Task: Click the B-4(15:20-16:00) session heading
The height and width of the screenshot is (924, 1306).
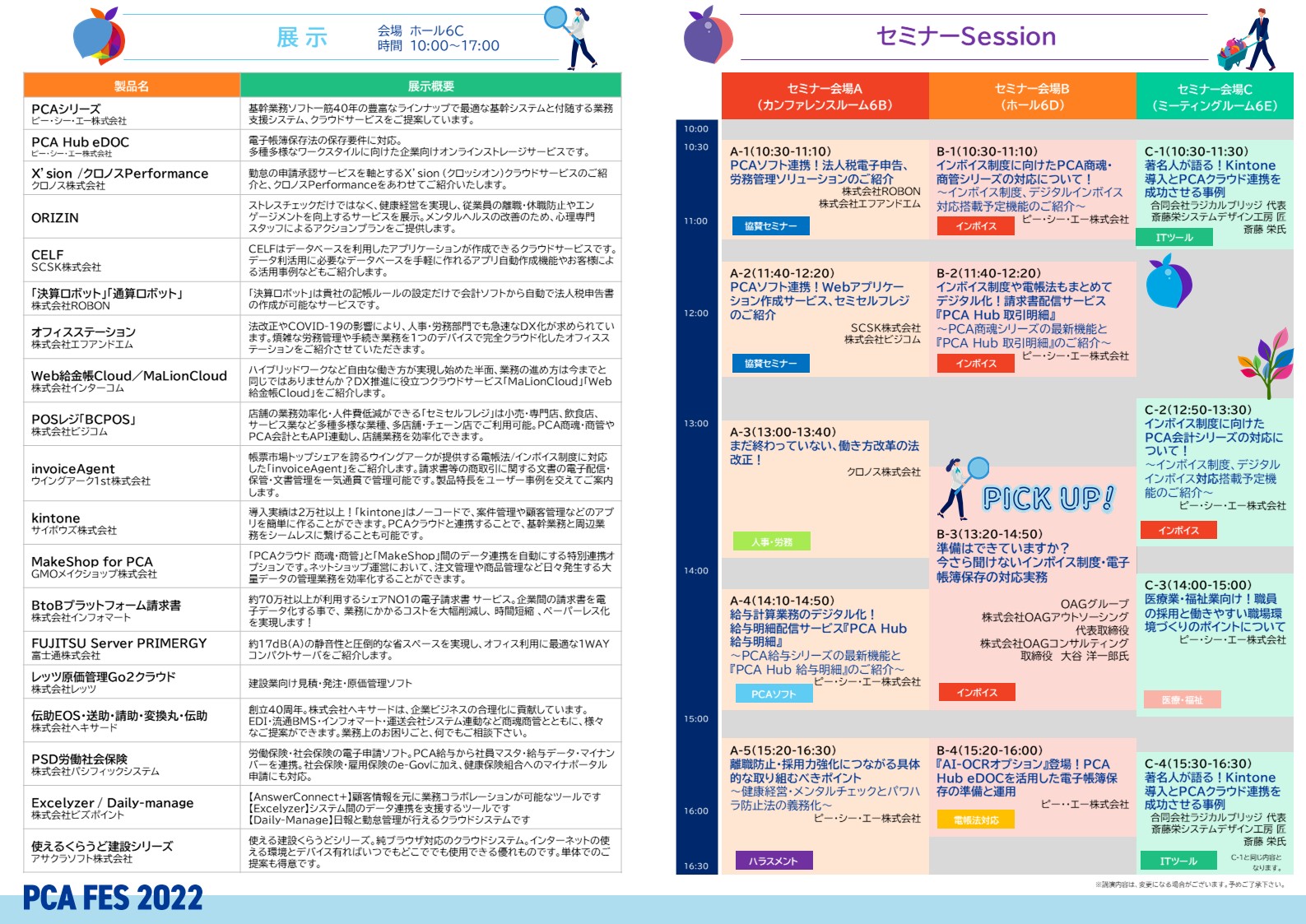Action: pyautogui.click(x=989, y=750)
